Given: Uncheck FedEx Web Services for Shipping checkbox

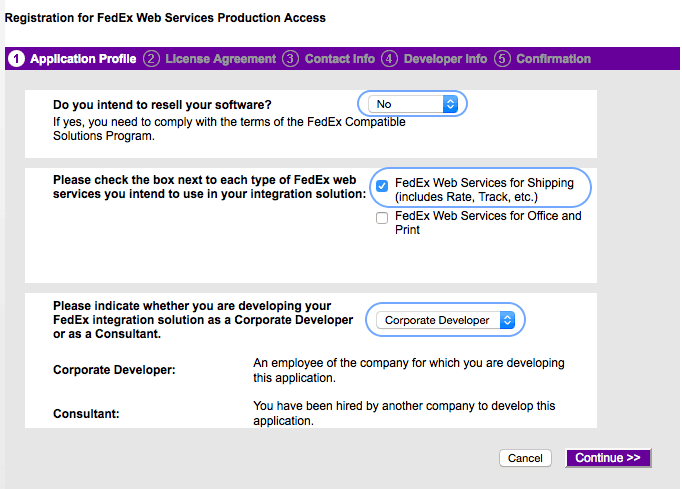Looking at the screenshot, I should tap(382, 186).
